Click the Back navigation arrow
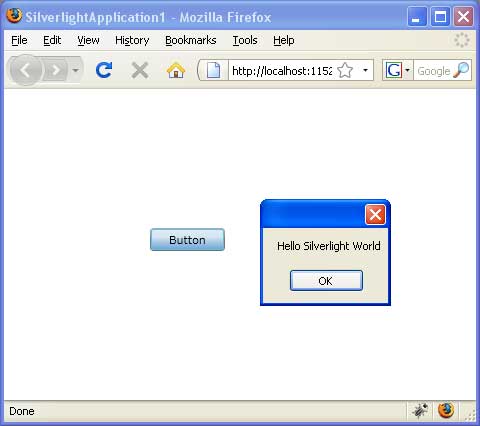The image size is (480, 426). tap(25, 70)
